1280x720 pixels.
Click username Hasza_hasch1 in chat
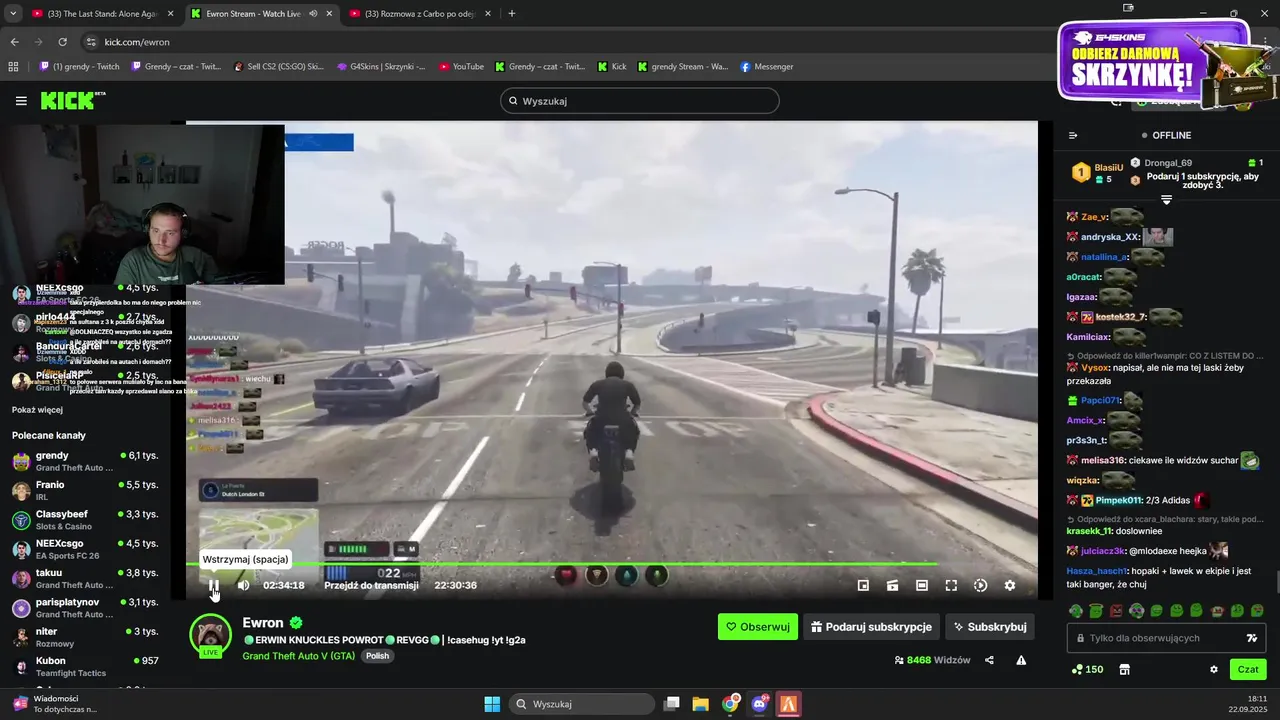click(x=1097, y=571)
